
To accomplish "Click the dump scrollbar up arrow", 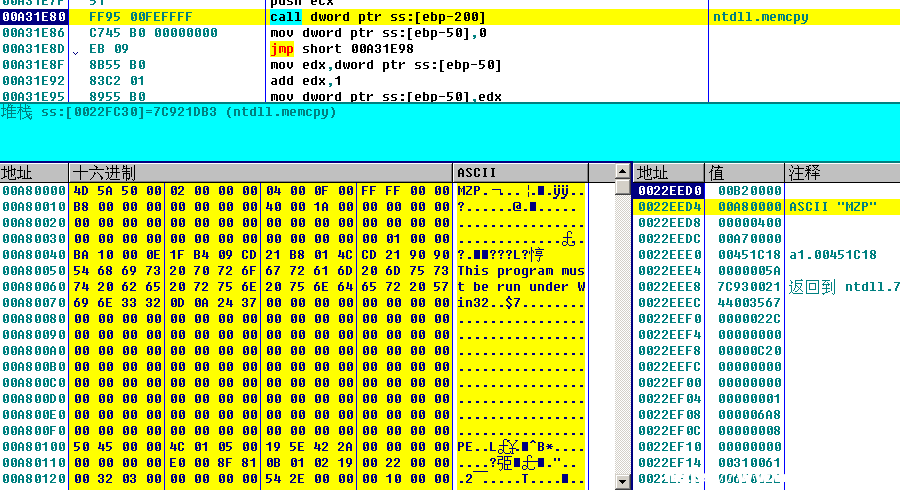I will pyautogui.click(x=622, y=171).
